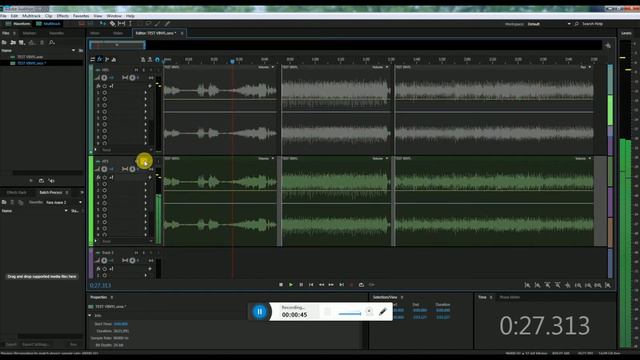Viewport: 640px width, 360px height.
Task: Click the Pause transport button
Action: pyautogui.click(x=301, y=284)
